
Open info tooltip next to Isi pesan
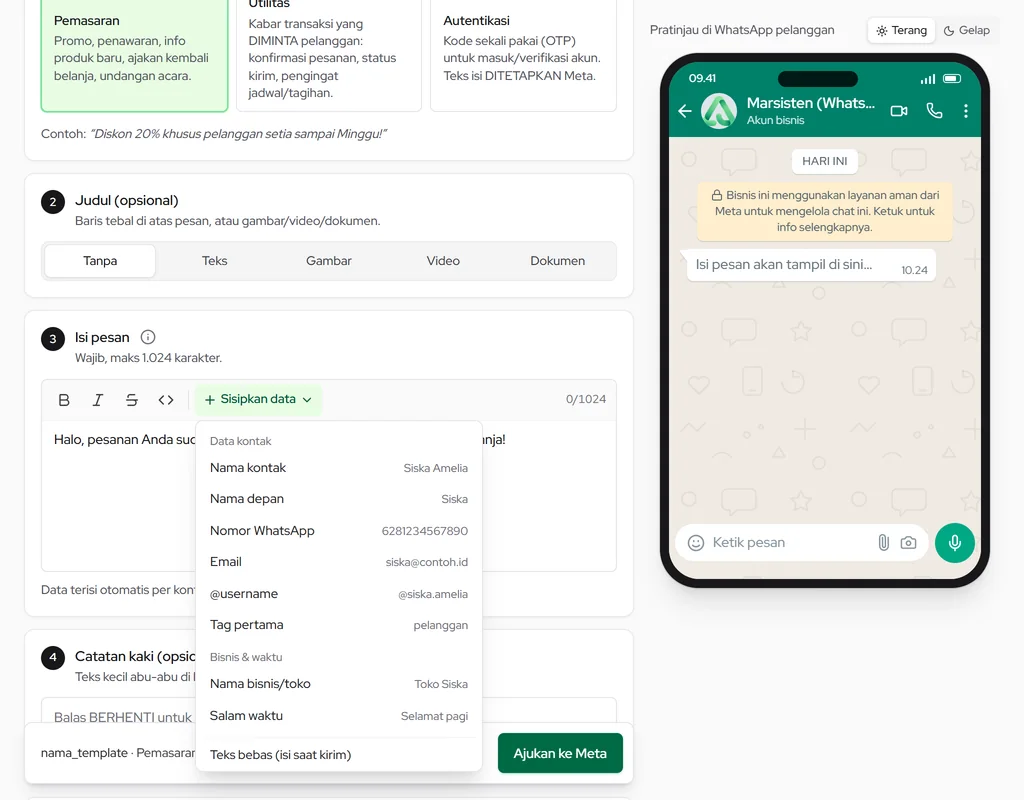(x=148, y=337)
